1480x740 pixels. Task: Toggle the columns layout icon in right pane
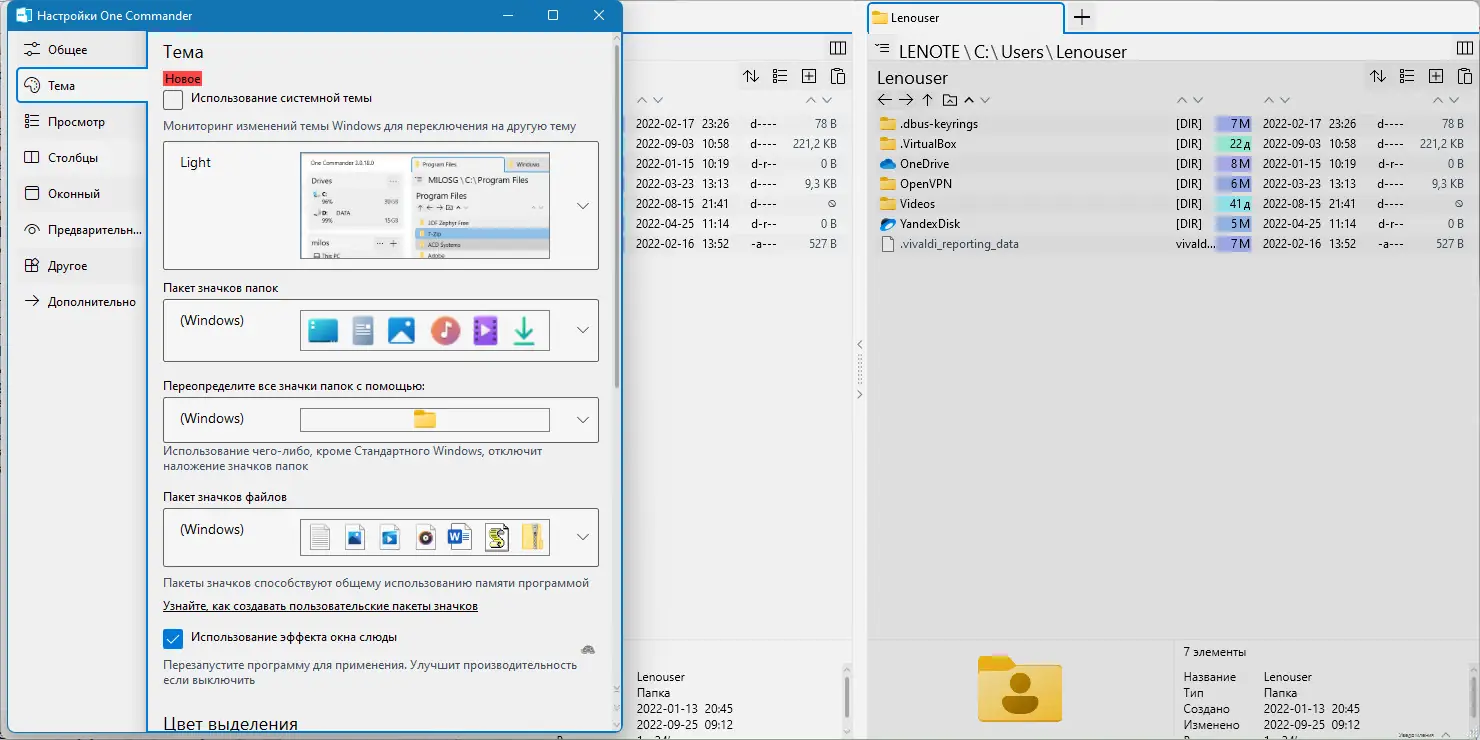pos(1464,48)
